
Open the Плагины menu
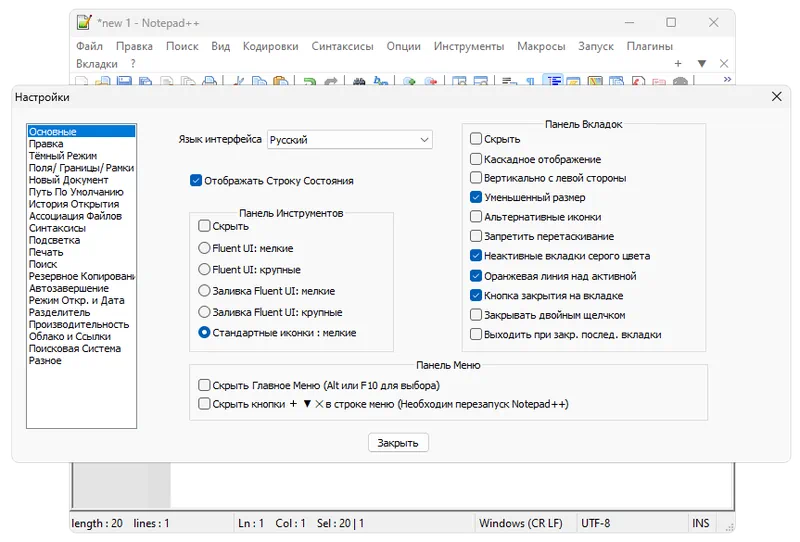coord(649,46)
